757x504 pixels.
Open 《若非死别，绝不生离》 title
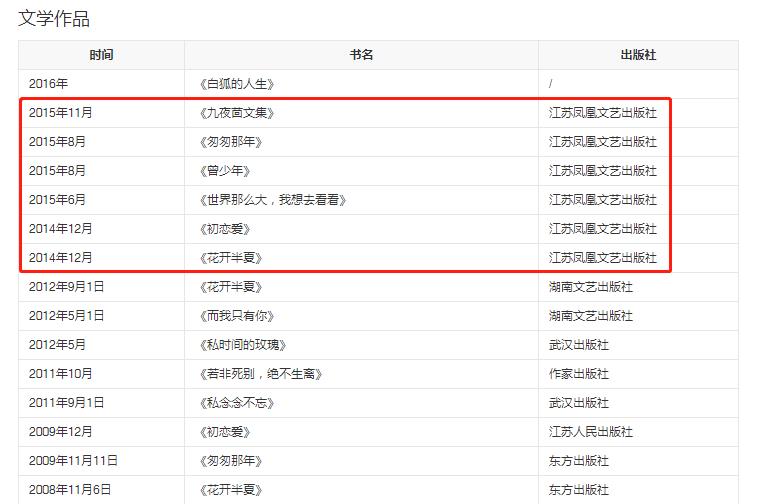(x=260, y=374)
